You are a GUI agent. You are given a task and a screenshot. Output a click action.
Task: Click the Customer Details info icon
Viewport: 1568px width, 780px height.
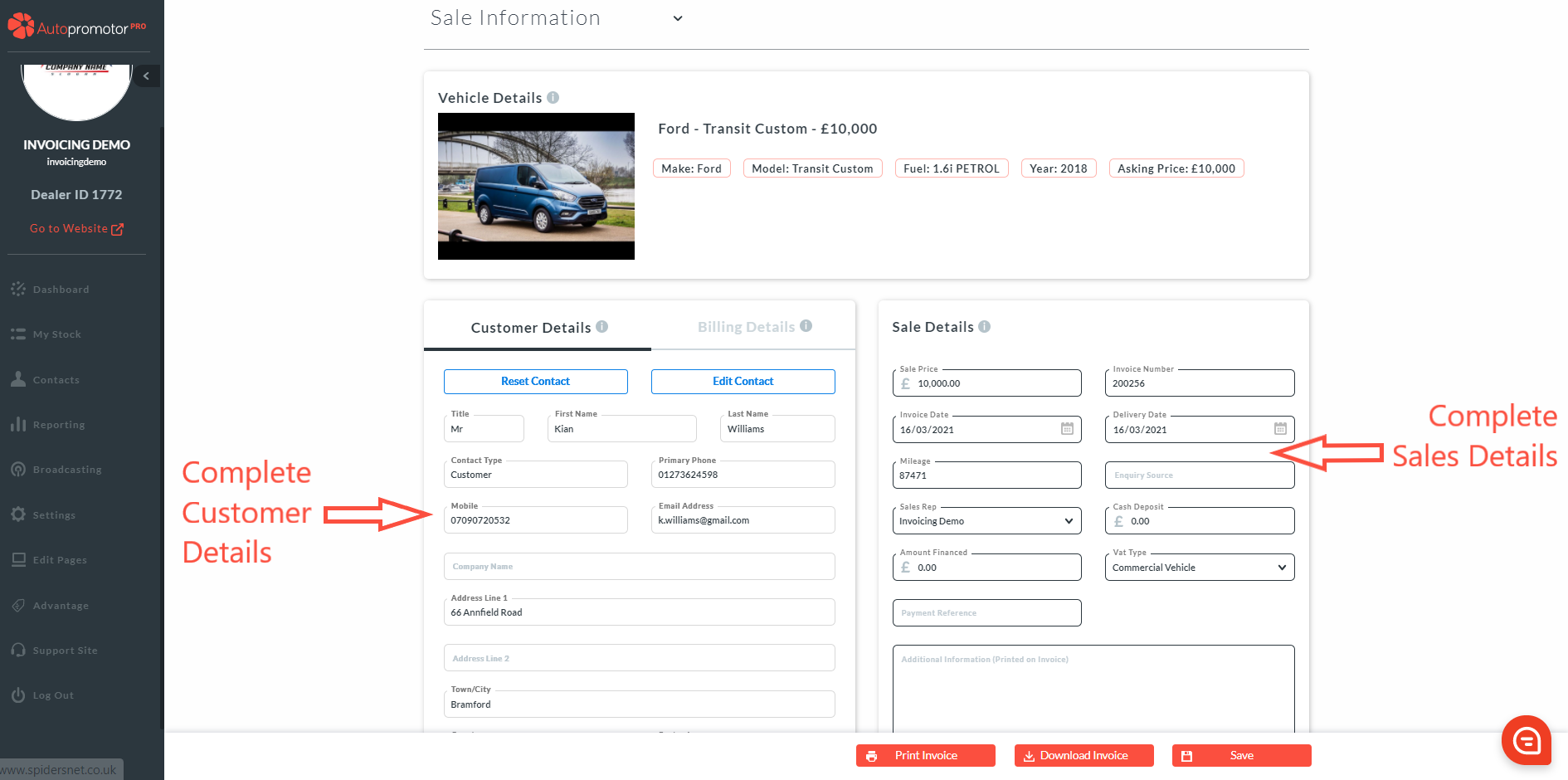tap(602, 327)
